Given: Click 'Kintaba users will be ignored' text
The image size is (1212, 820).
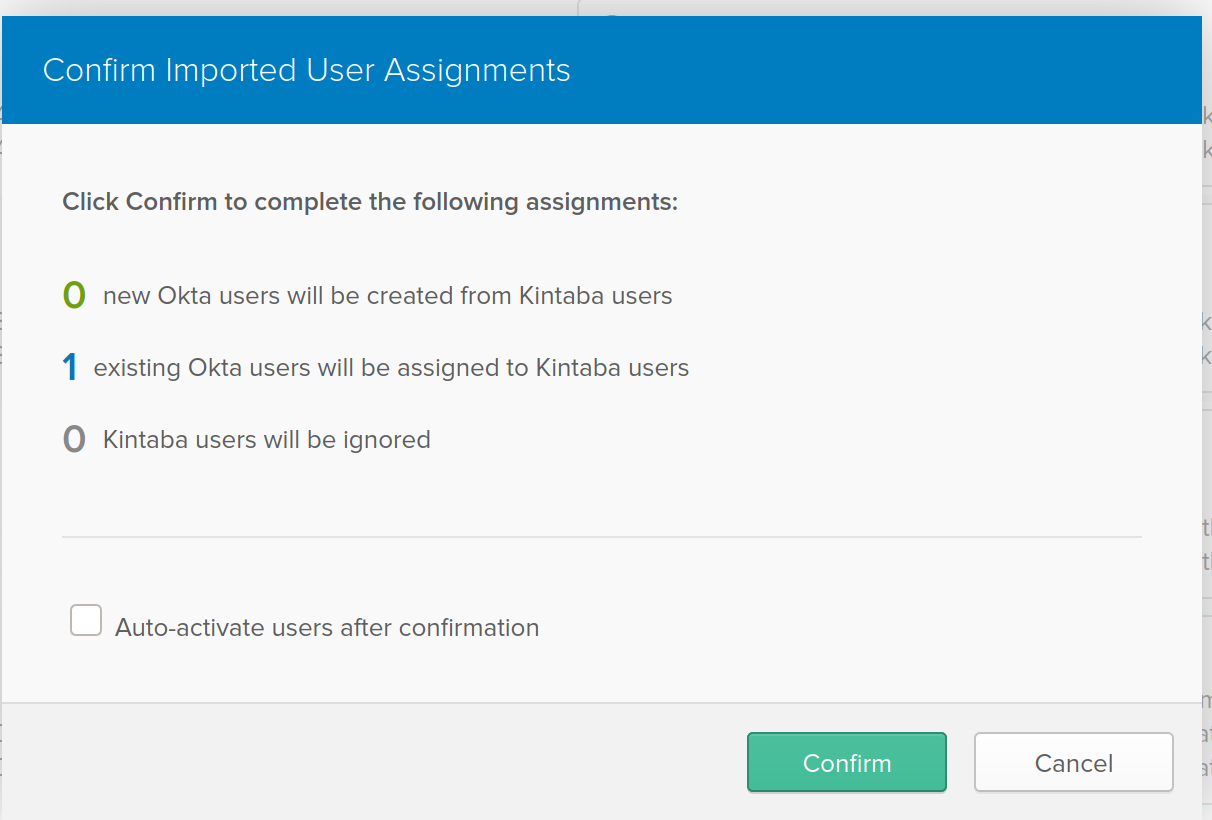Looking at the screenshot, I should click(267, 440).
